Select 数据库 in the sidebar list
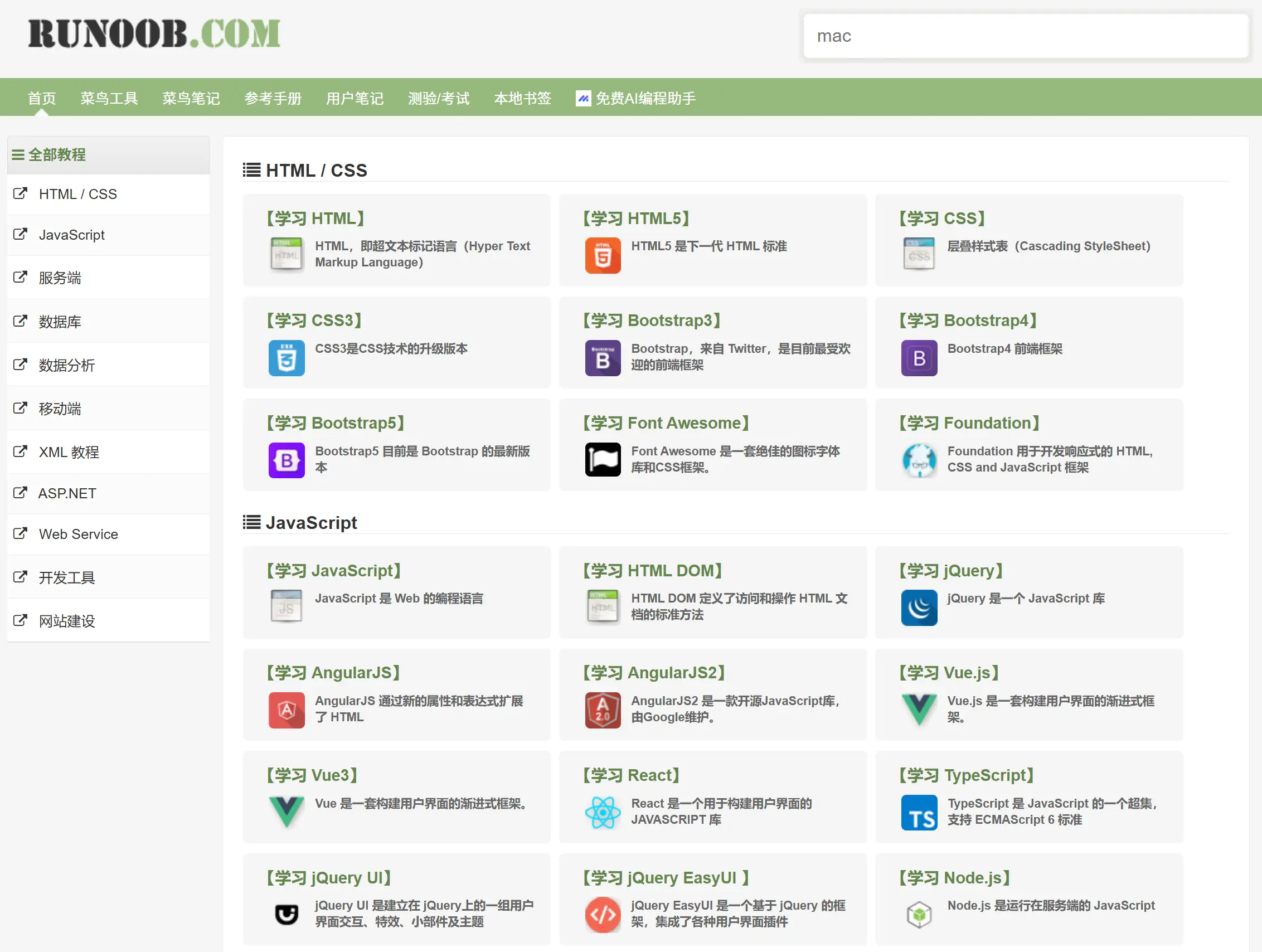The image size is (1262, 952). [59, 322]
